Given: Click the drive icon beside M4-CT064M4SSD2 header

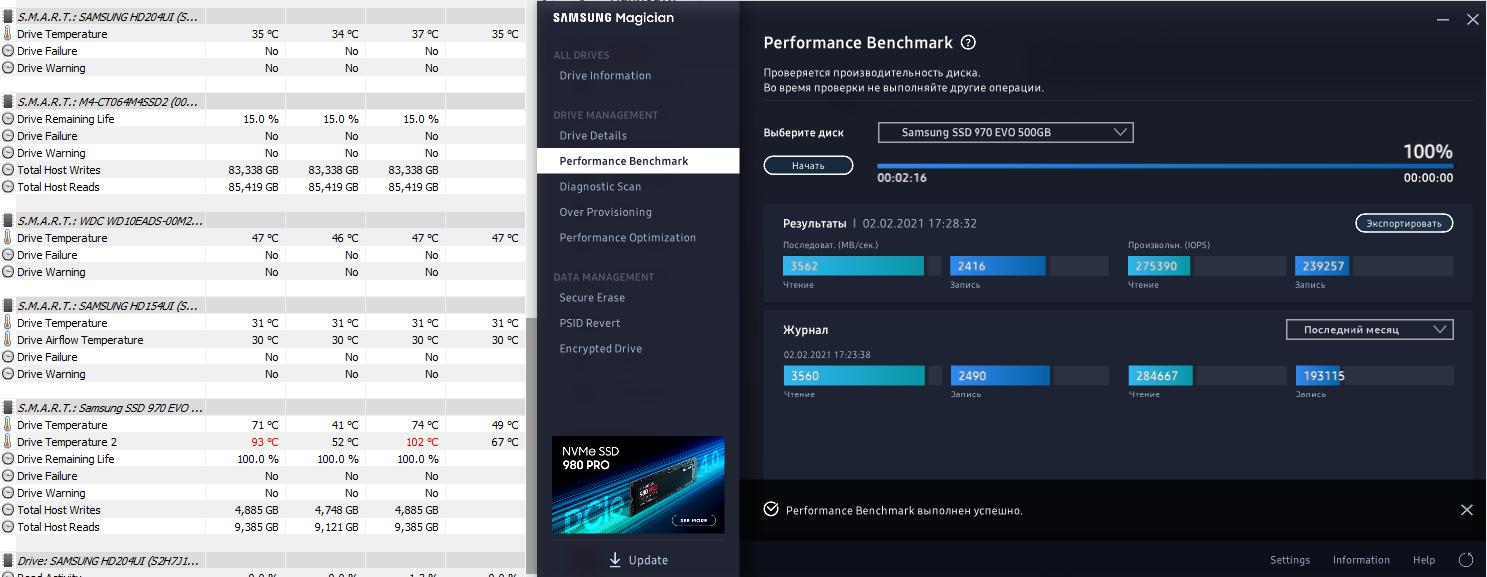Looking at the screenshot, I should tap(8, 102).
